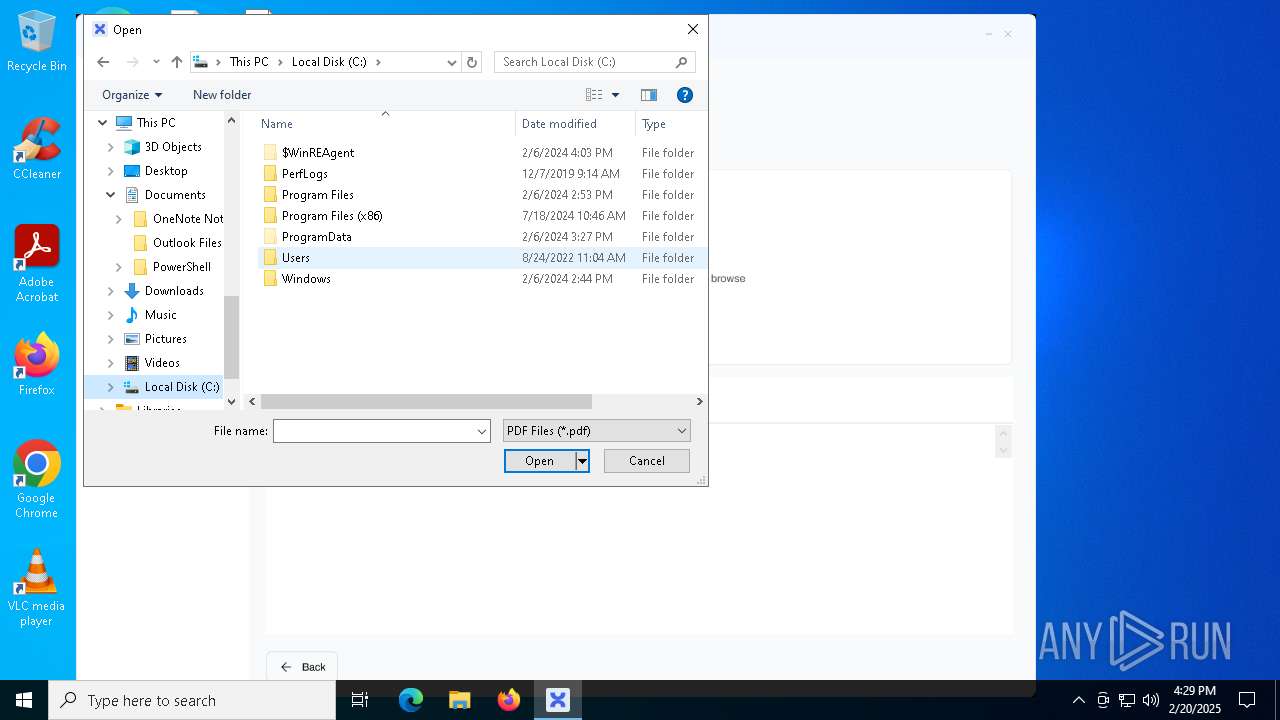Image resolution: width=1280 pixels, height=720 pixels.
Task: Open the CCleaner desktop shortcut
Action: [37, 149]
